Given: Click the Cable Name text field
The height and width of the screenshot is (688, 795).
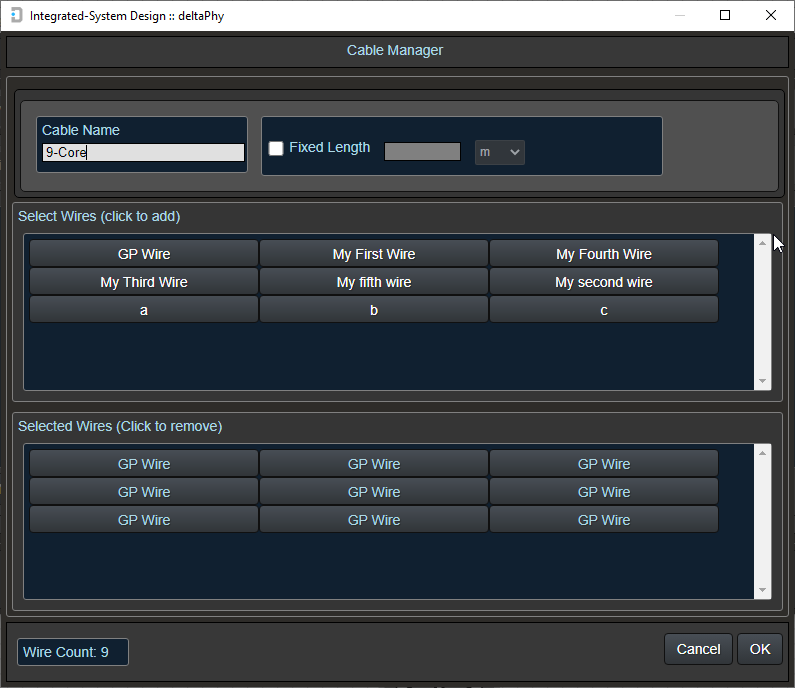Looking at the screenshot, I should pyautogui.click(x=143, y=153).
